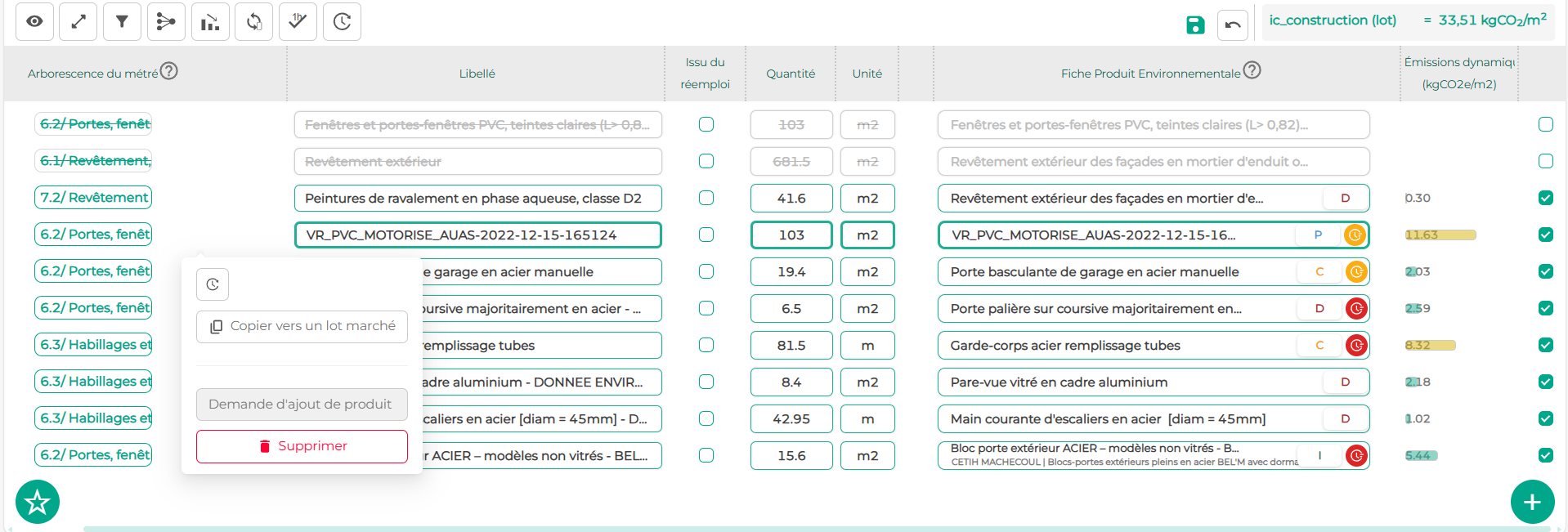Click Demande d'ajout de produit button

tap(302, 405)
